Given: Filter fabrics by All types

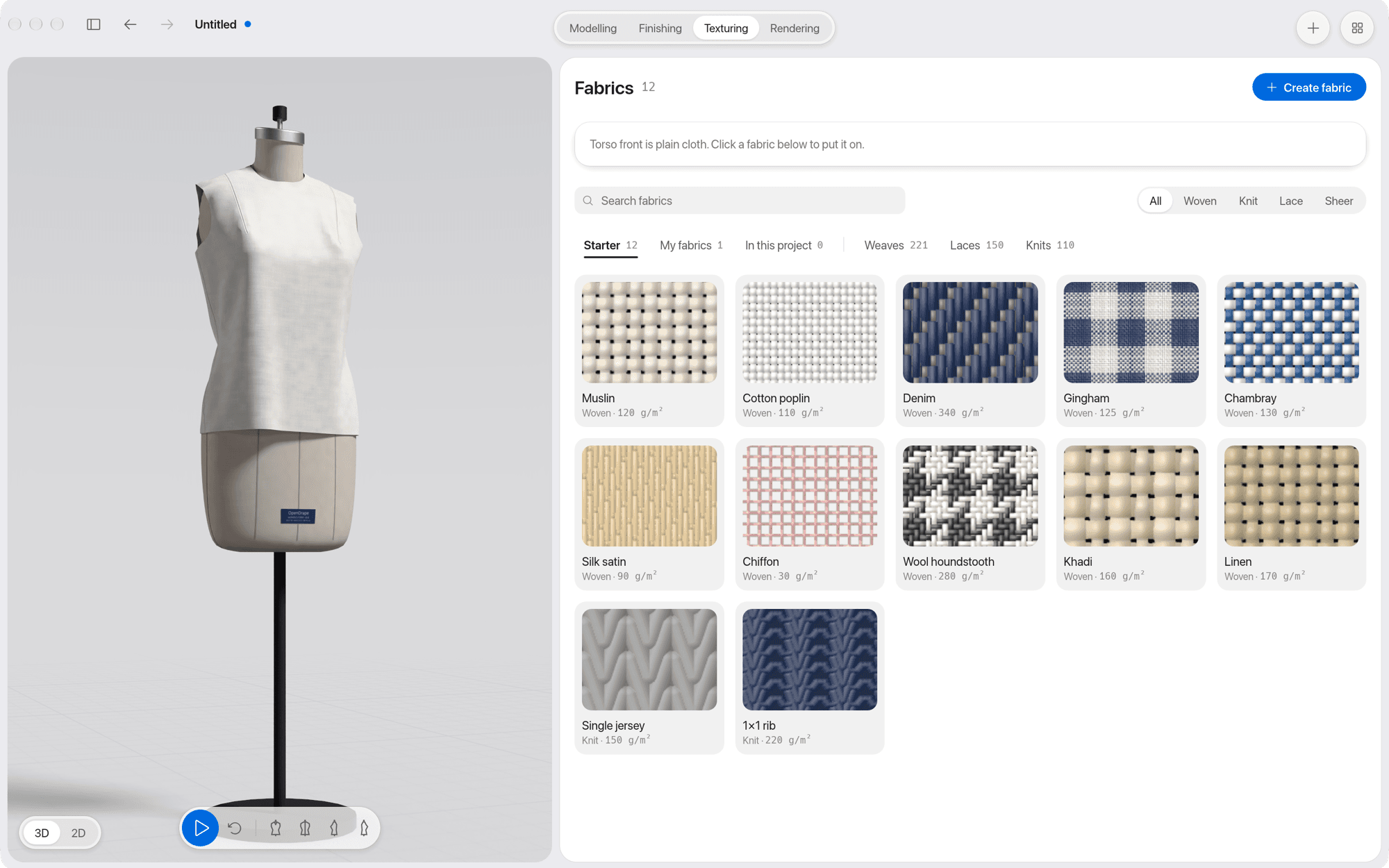Looking at the screenshot, I should coord(1155,201).
